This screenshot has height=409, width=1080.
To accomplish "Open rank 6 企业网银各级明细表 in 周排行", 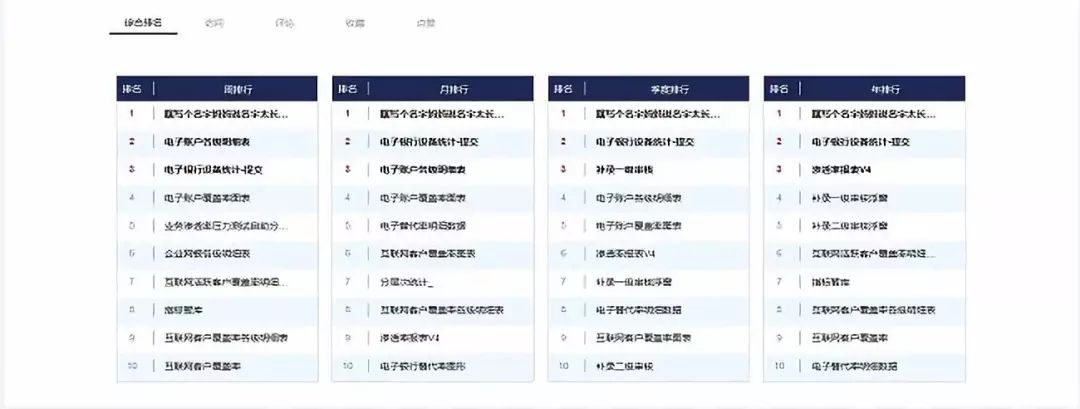I will pyautogui.click(x=207, y=253).
